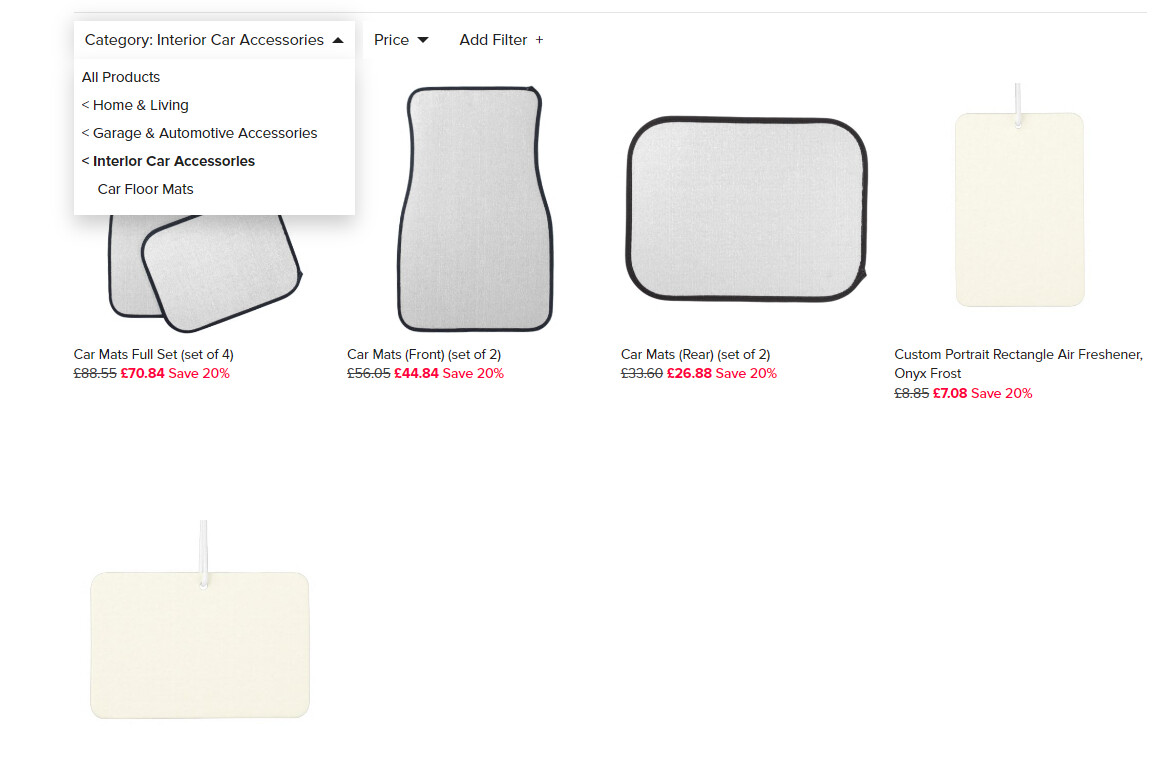The image size is (1157, 778).
Task: Open the Car Mats (Rear) product image
Action: (x=746, y=209)
